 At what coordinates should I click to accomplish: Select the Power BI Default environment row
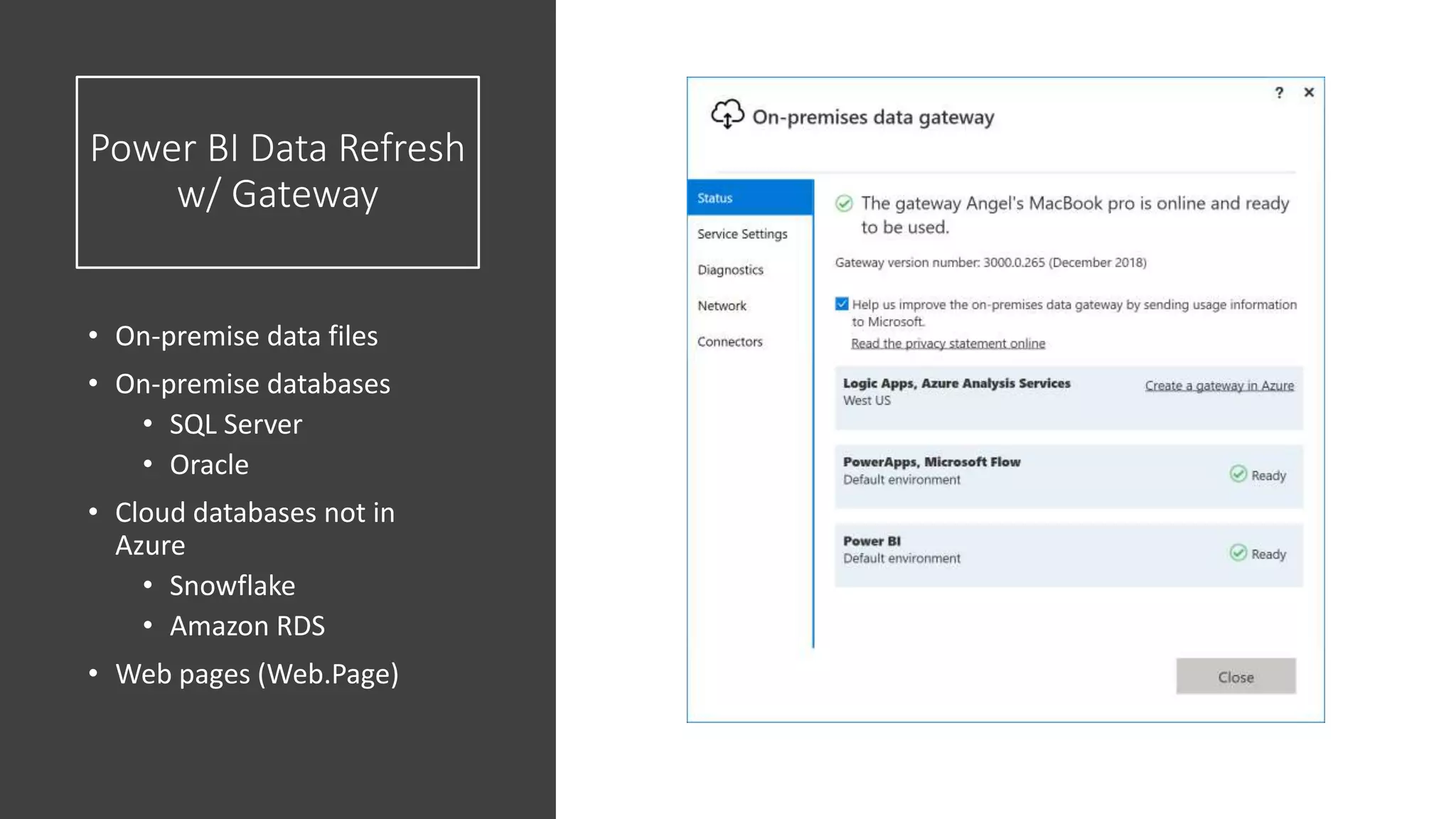pyautogui.click(x=1069, y=556)
